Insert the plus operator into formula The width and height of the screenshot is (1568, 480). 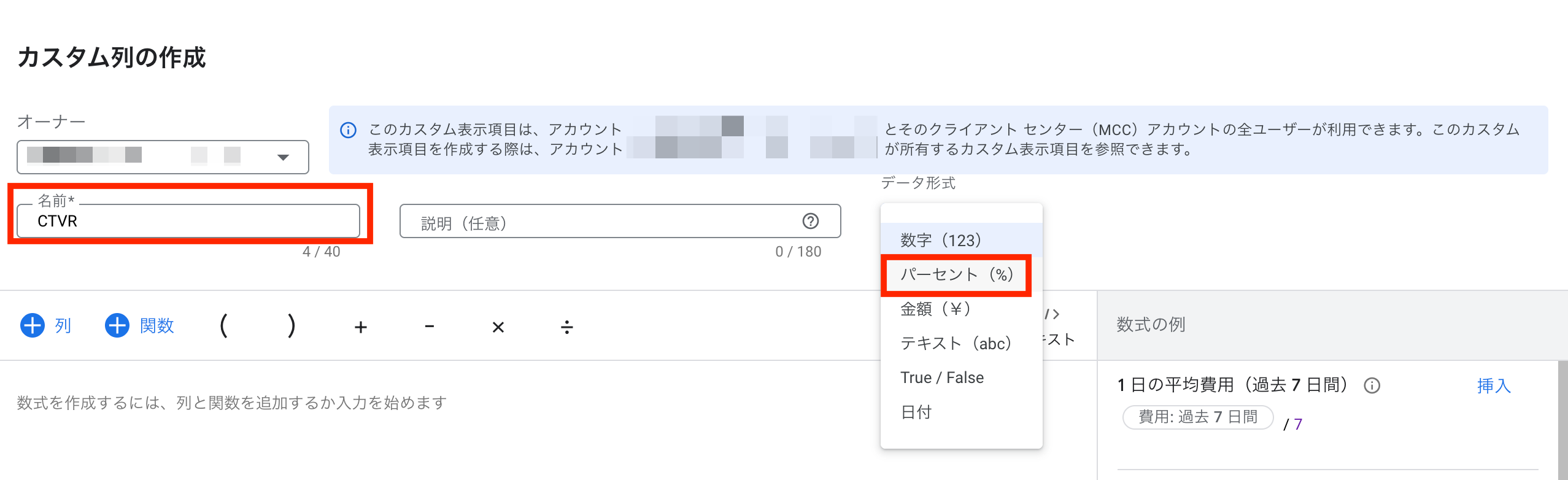click(x=361, y=327)
